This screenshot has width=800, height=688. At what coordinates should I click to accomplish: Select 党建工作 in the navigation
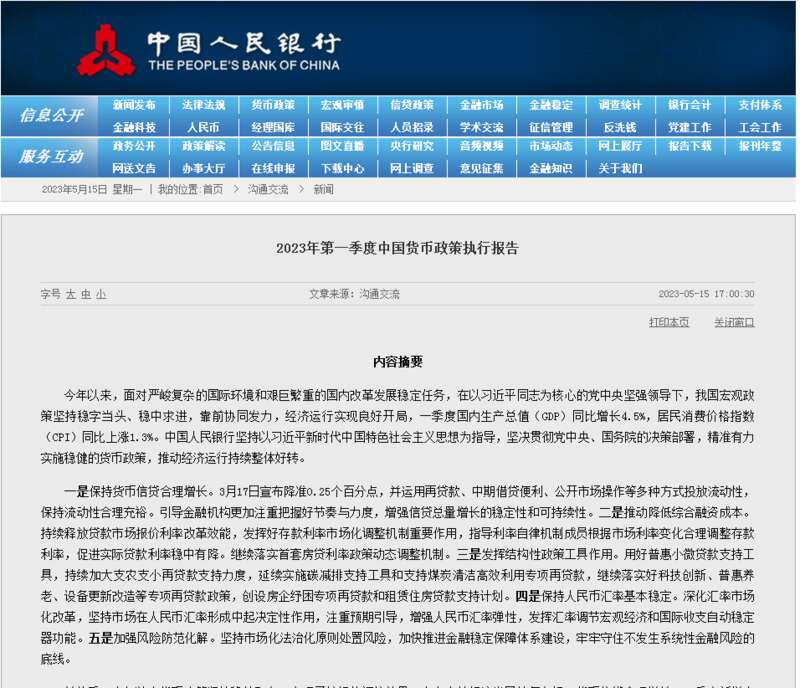click(x=689, y=127)
